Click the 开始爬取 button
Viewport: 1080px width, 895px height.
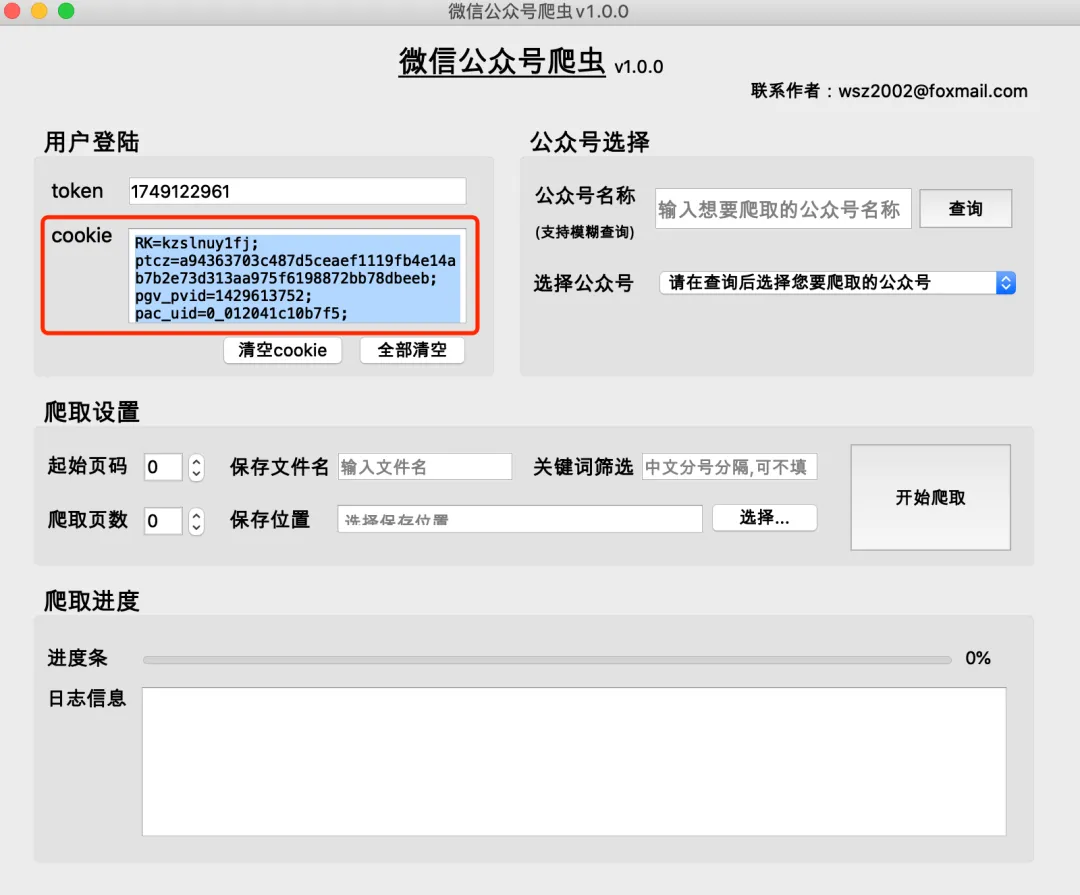931,497
